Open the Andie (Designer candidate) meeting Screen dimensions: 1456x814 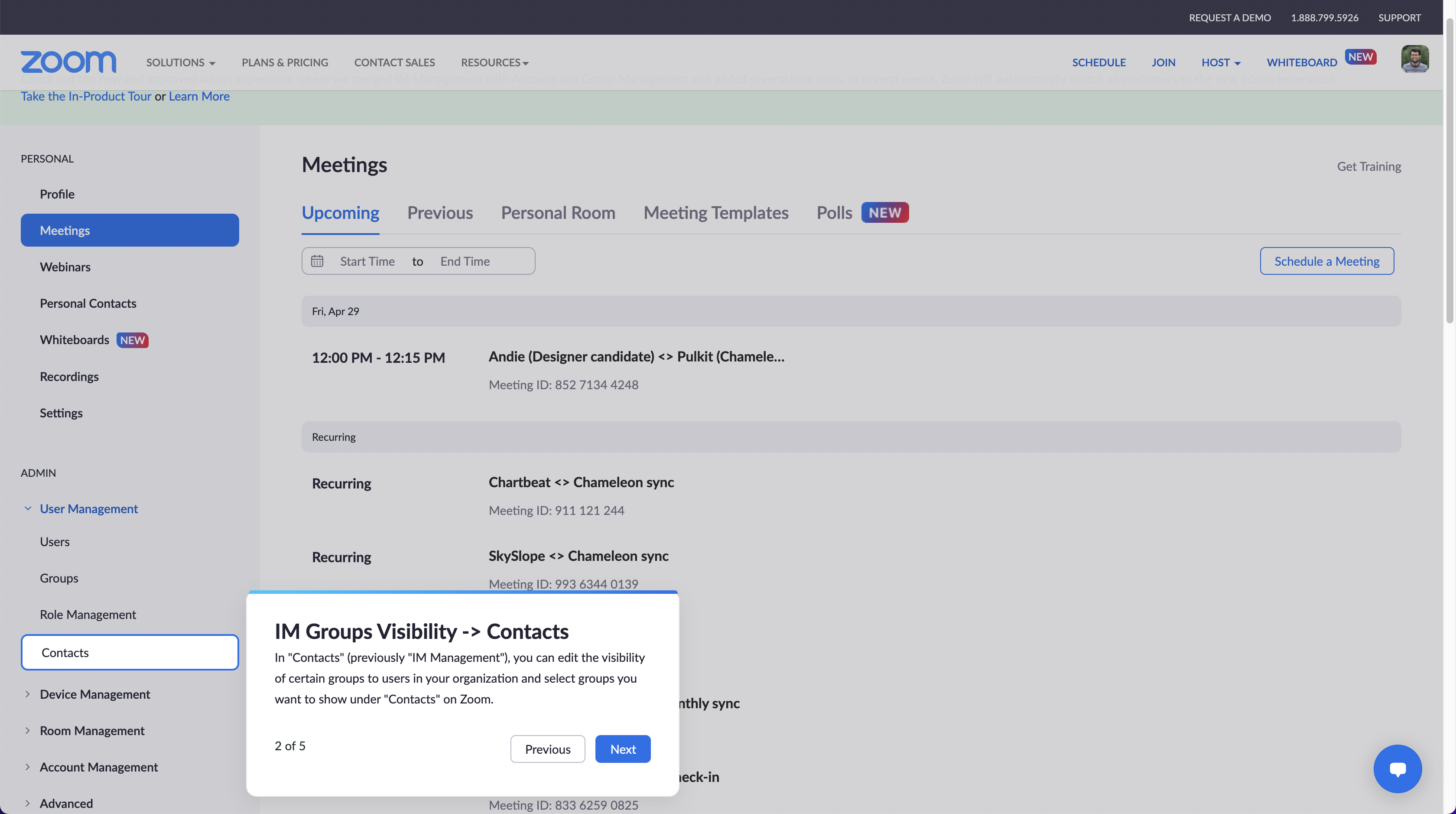tap(636, 357)
